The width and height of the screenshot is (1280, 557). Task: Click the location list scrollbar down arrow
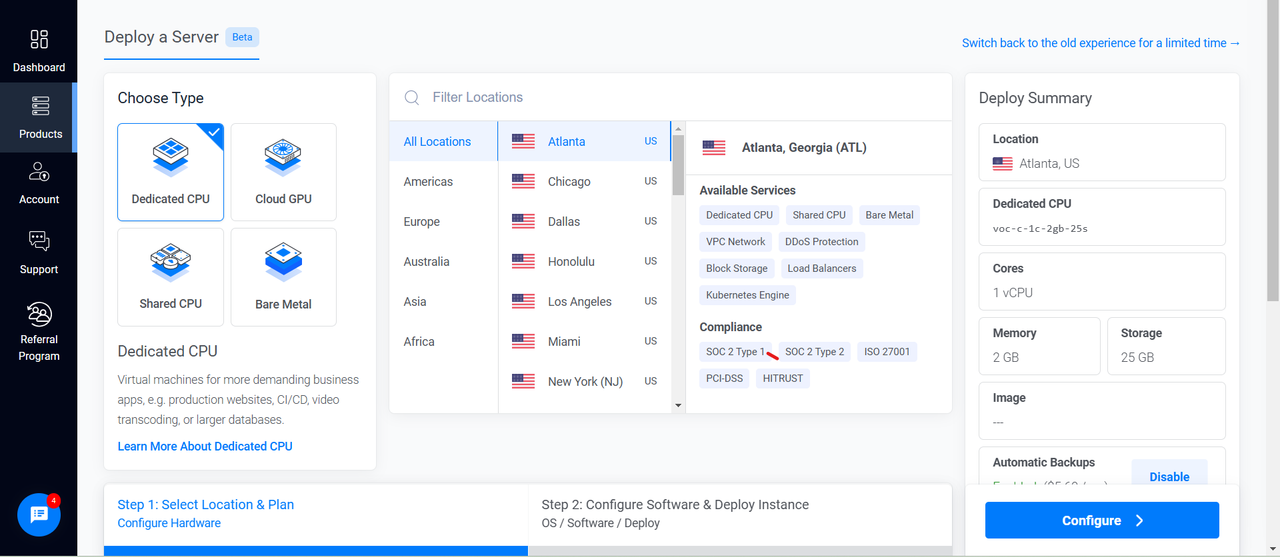678,405
